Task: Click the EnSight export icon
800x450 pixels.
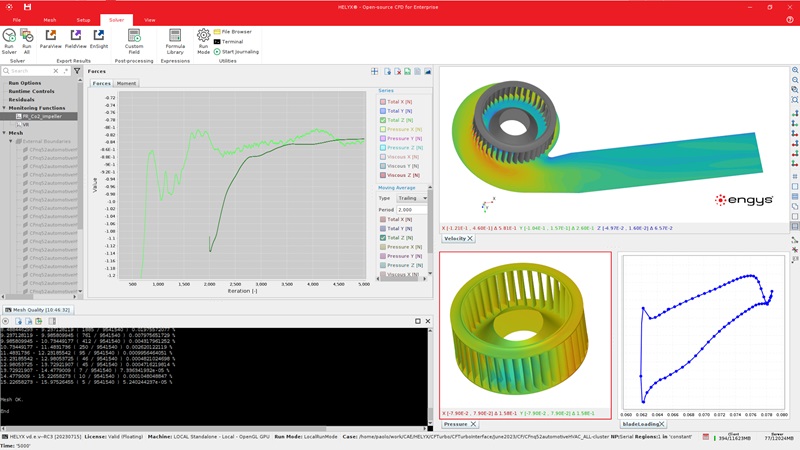Action: point(99,37)
